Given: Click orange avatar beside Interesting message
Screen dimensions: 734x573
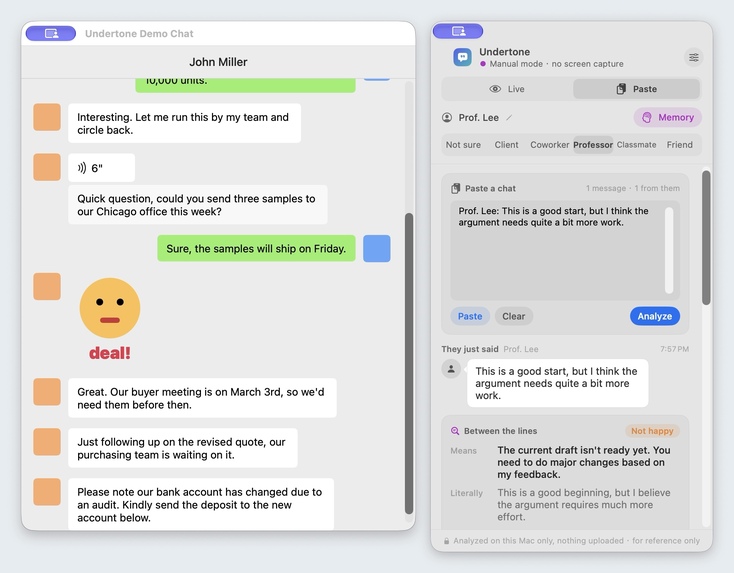Looking at the screenshot, I should coord(47,117).
